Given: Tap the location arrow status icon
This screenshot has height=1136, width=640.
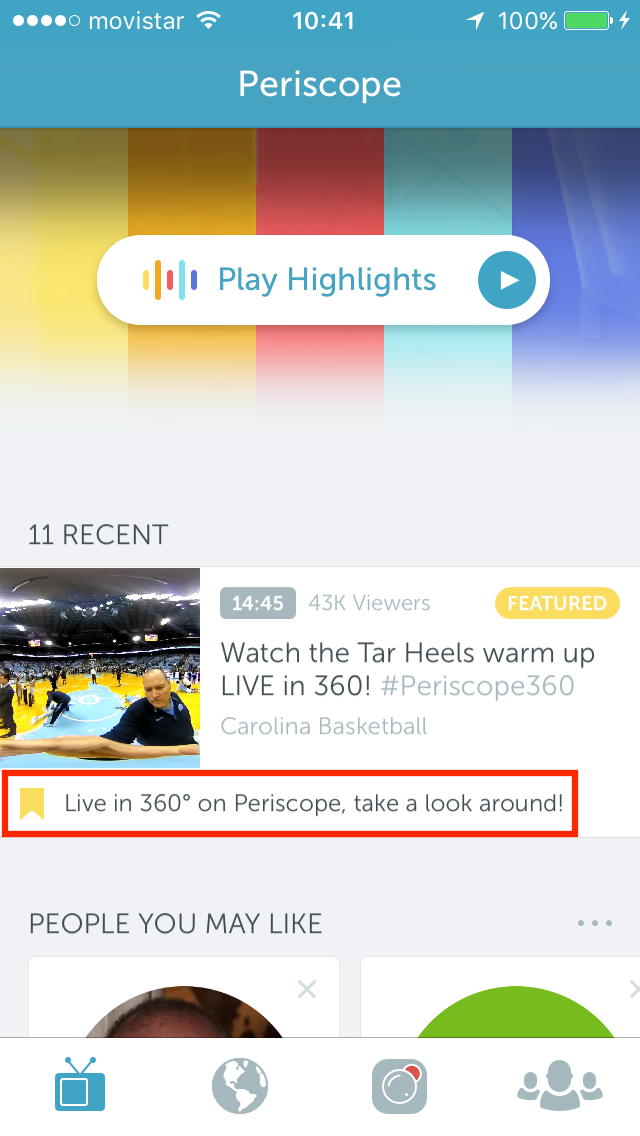Looking at the screenshot, I should tap(475, 20).
